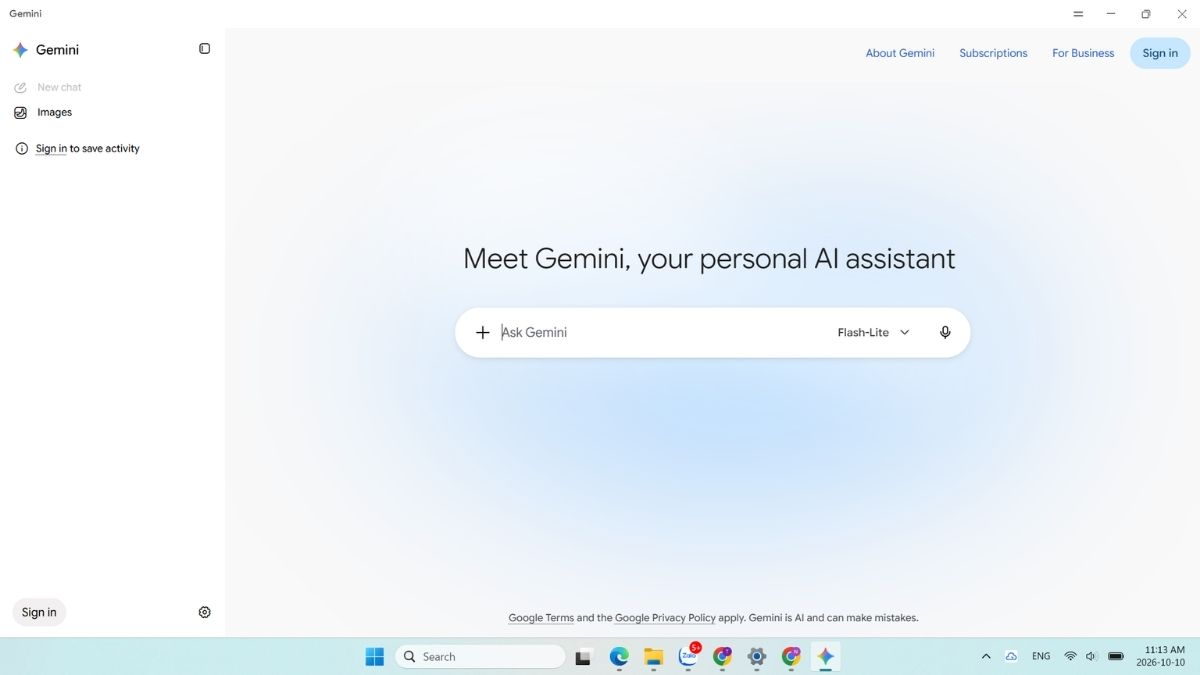Click the Images icon in the sidebar
This screenshot has width=1200, height=675.
(x=20, y=113)
